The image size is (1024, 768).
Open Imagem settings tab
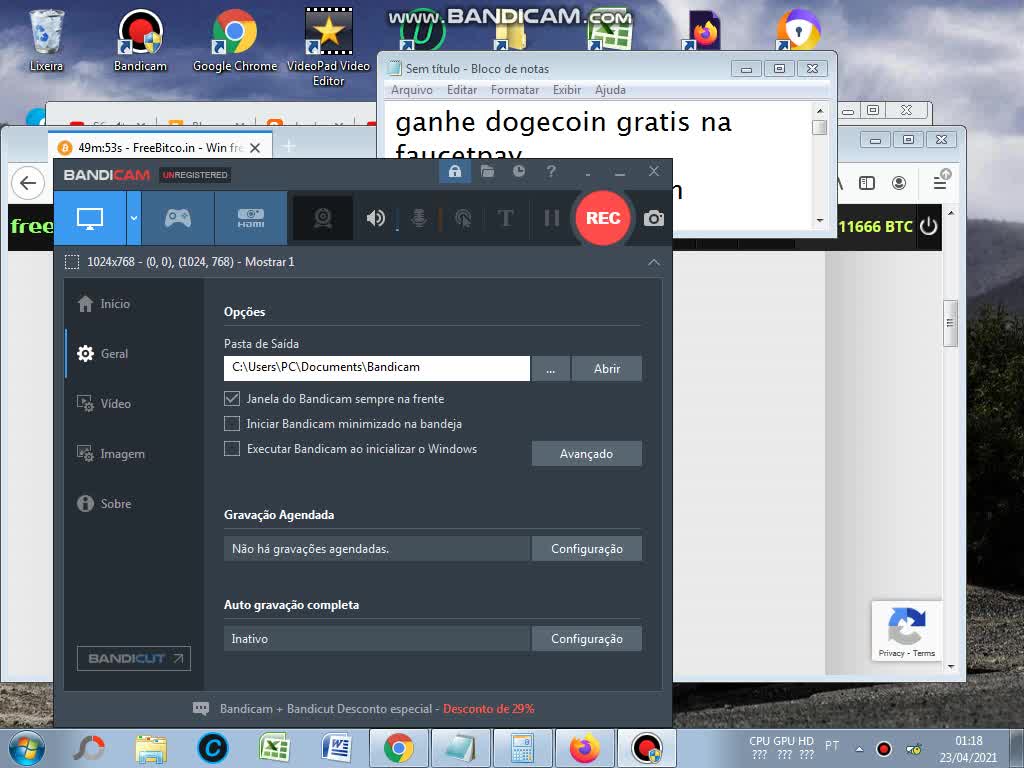point(111,454)
